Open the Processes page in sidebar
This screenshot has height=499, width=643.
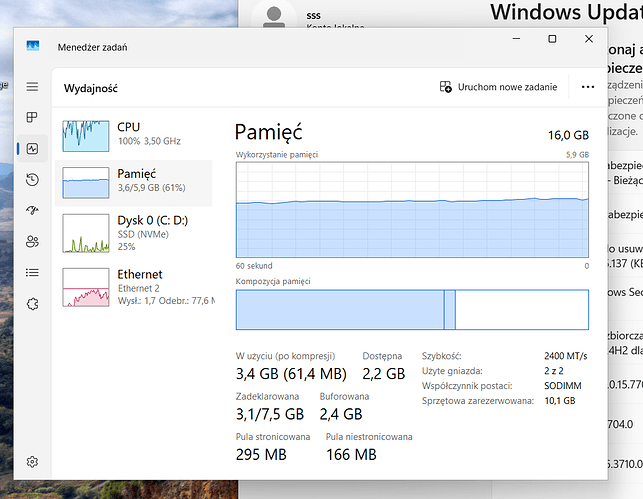[x=32, y=118]
